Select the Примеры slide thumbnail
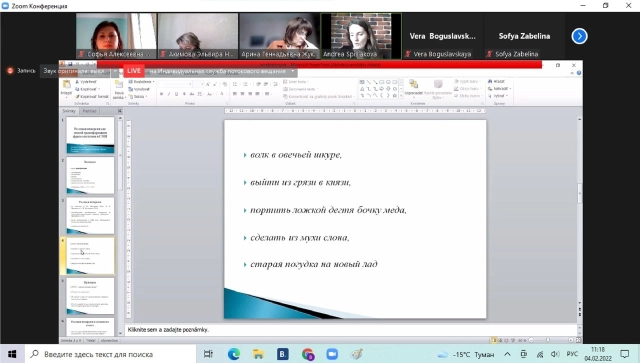Viewport: 640px width, 363px height. [90, 296]
